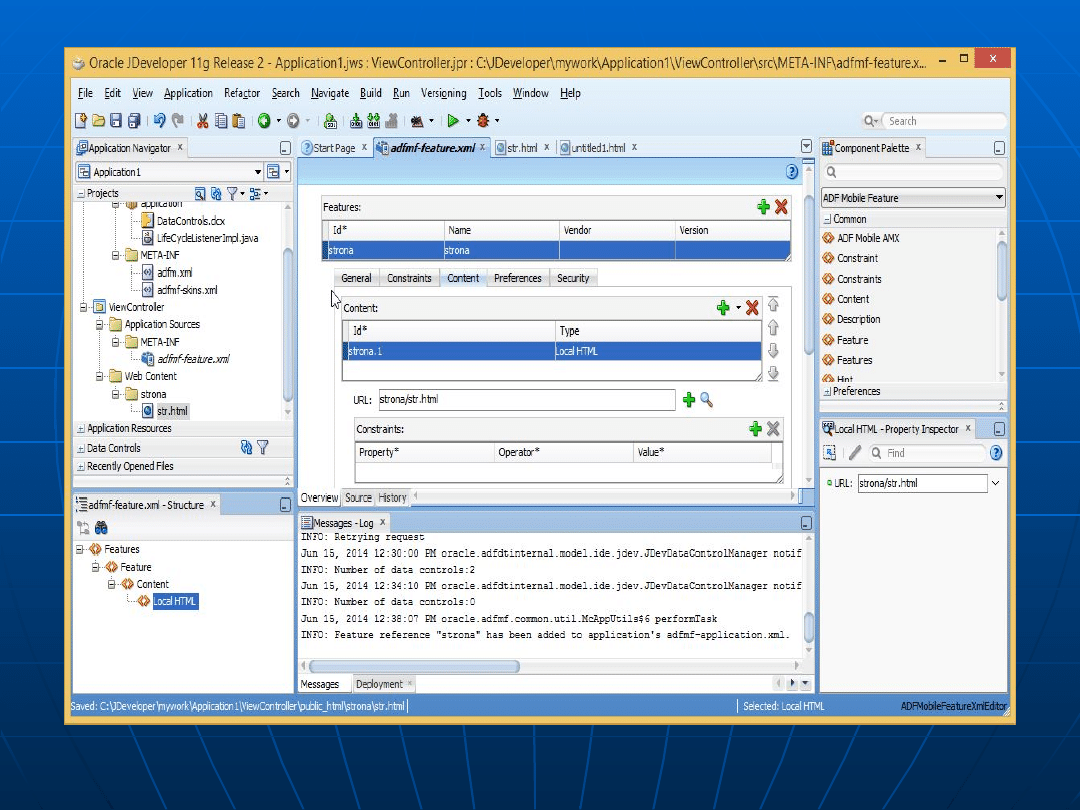Image resolution: width=1080 pixels, height=810 pixels.
Task: Navigate back with the green arrow icon
Action: click(x=264, y=121)
